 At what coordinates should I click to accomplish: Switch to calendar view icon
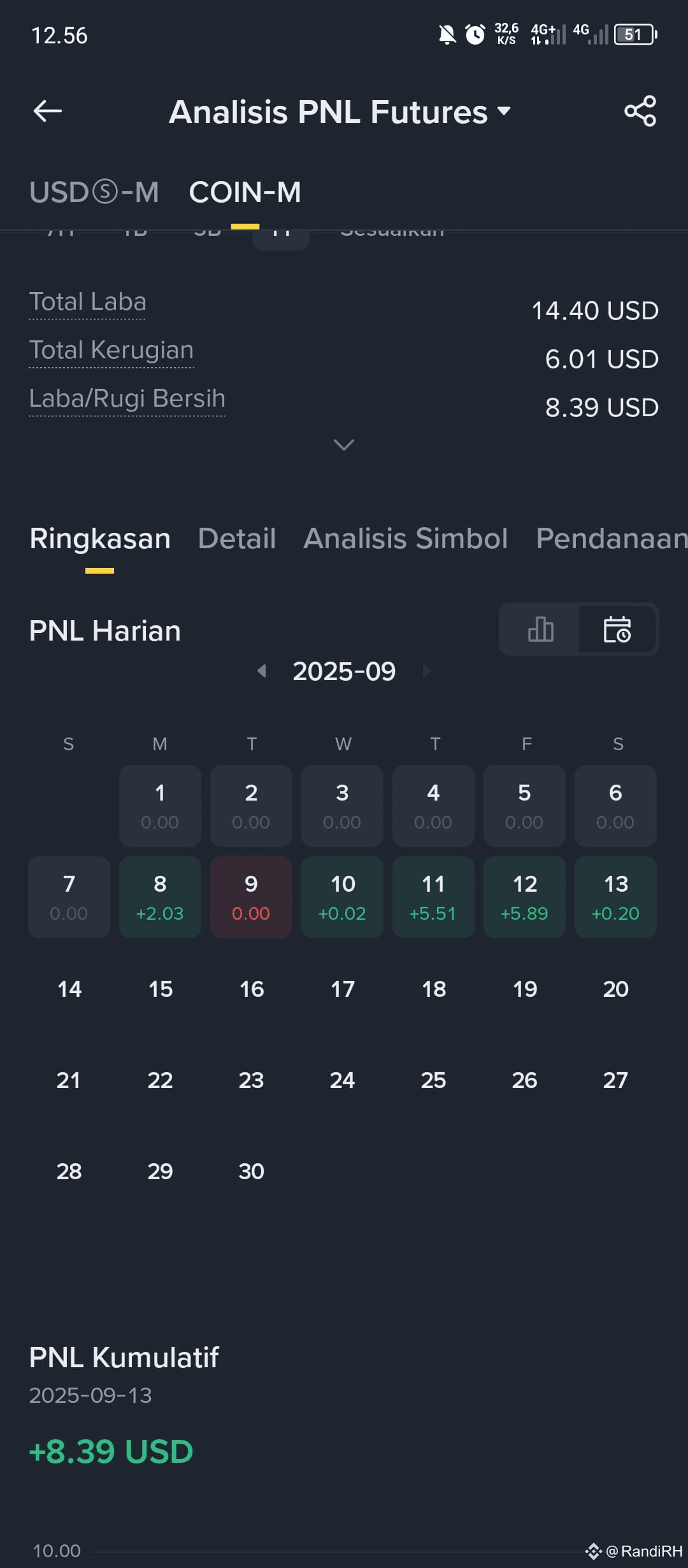(617, 629)
